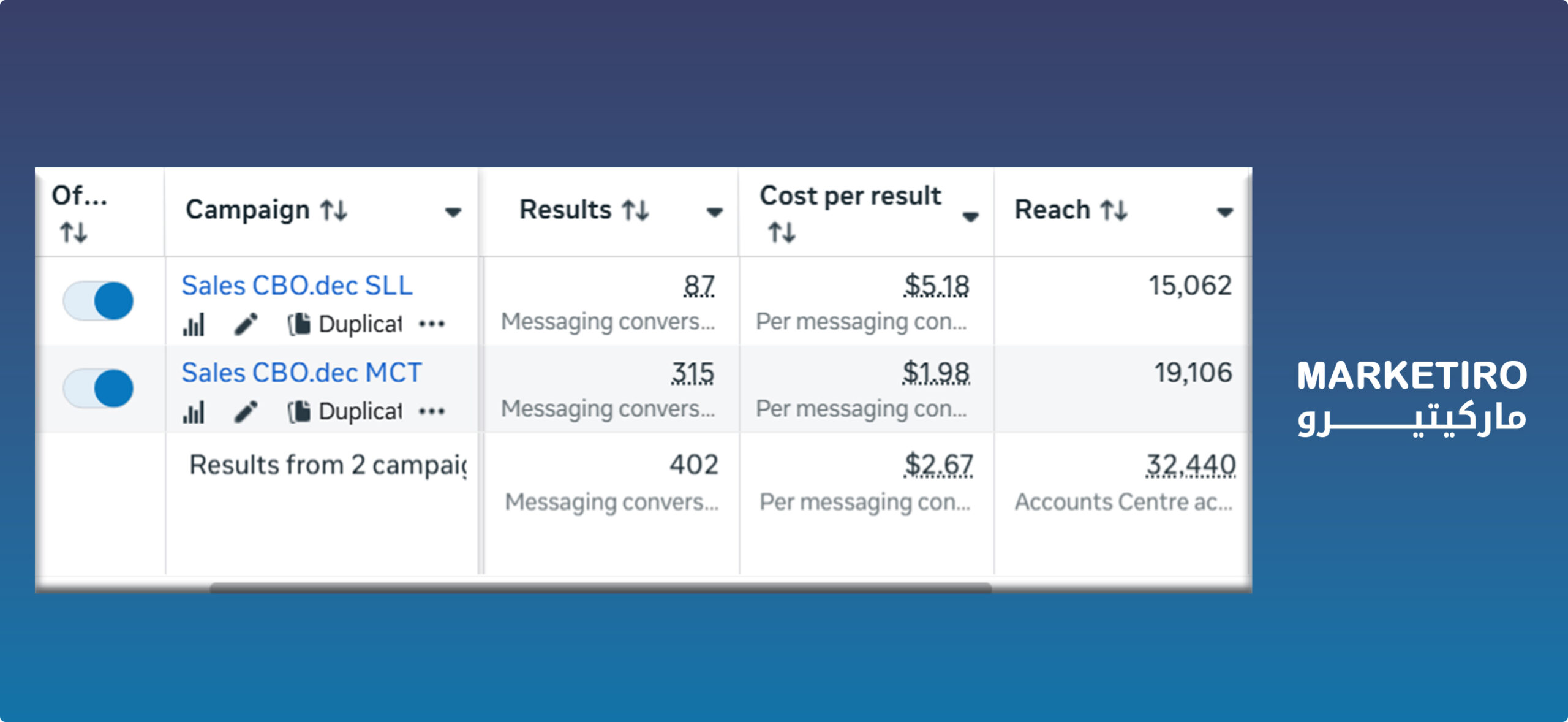Click the $2.67 total cost per result
Viewport: 1568px width, 722px height.
coord(938,465)
